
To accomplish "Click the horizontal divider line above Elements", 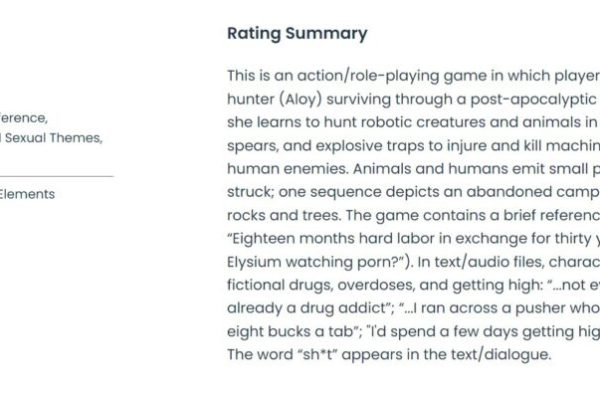I will click(57, 176).
